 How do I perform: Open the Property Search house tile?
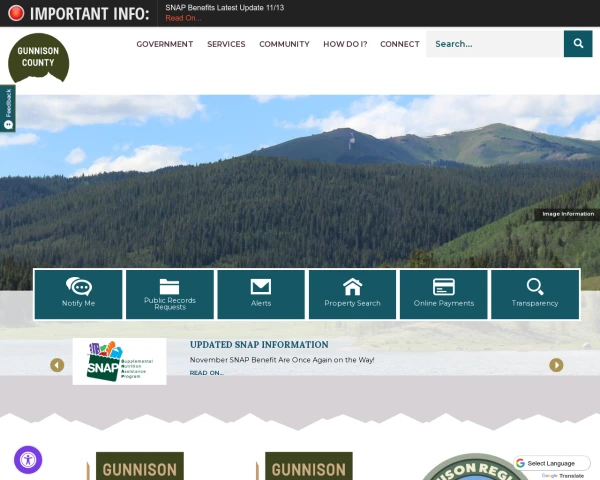click(352, 294)
